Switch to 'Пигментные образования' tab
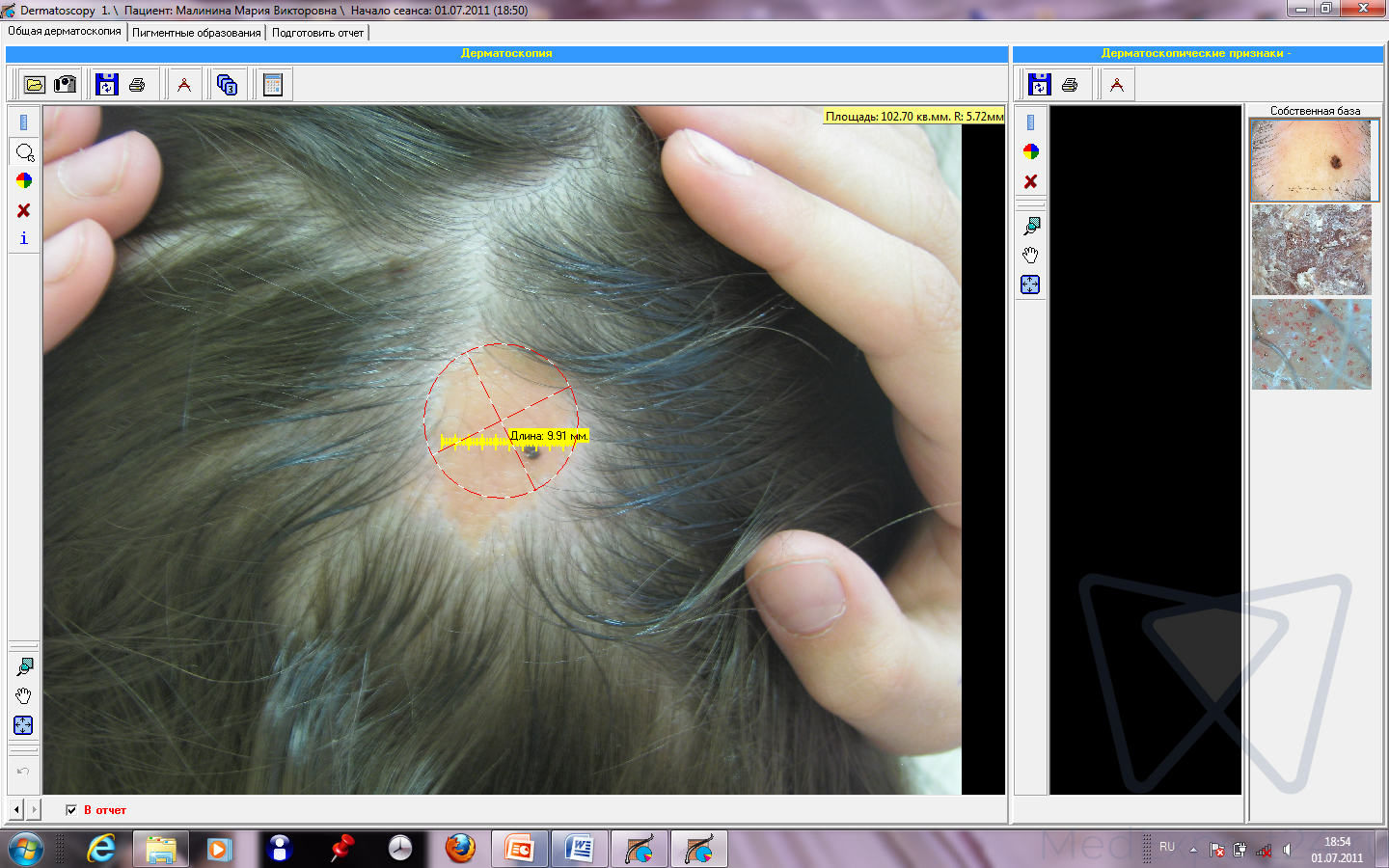1389x868 pixels. pos(197,33)
